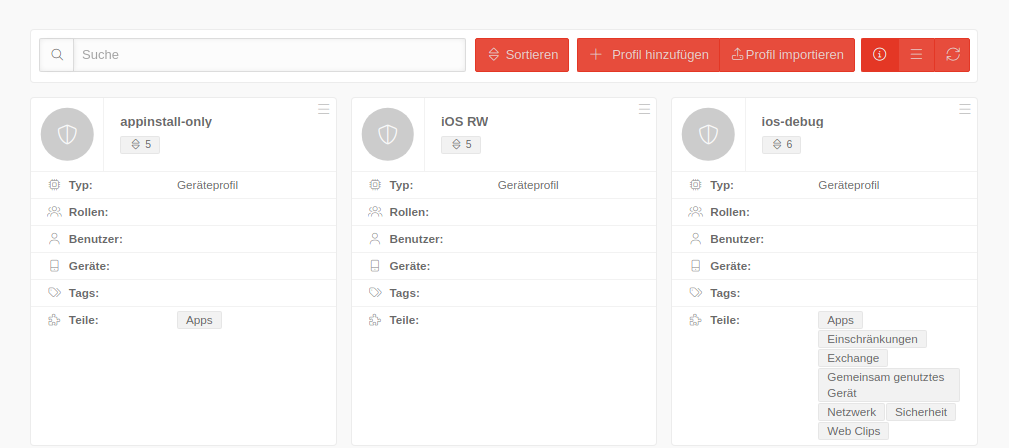This screenshot has height=448, width=1009.
Task: Click the search magnifier icon
Action: pyautogui.click(x=57, y=55)
